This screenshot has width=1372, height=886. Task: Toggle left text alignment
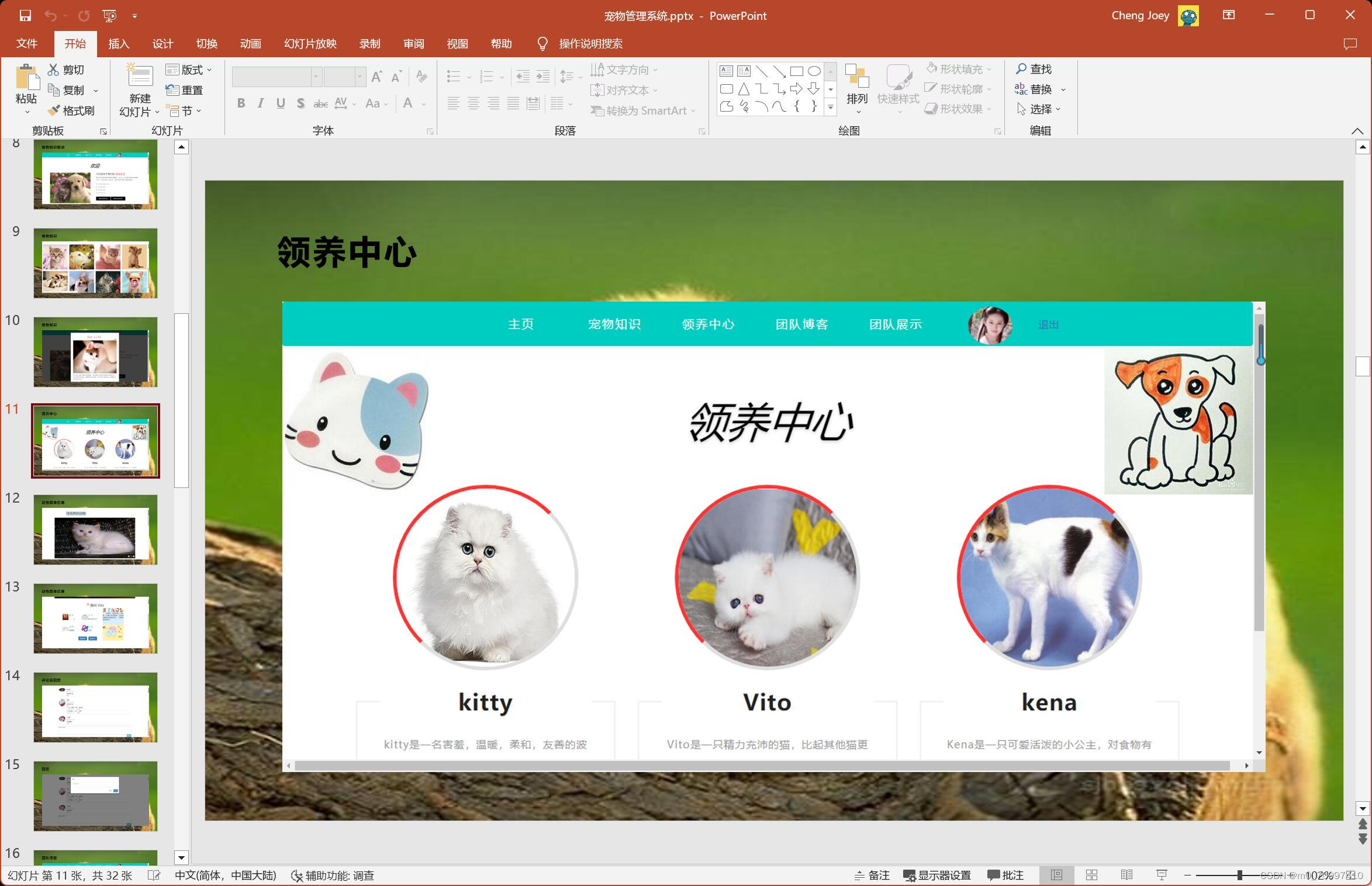[x=453, y=103]
